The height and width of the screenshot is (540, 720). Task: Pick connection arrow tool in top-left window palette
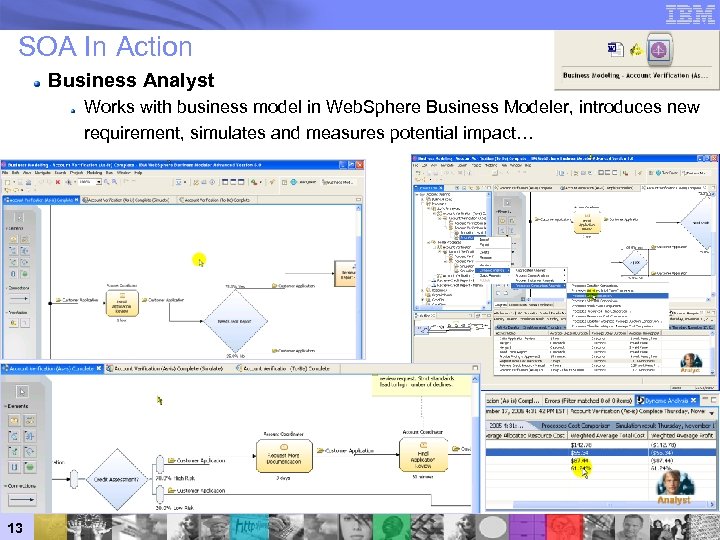click(x=19, y=299)
